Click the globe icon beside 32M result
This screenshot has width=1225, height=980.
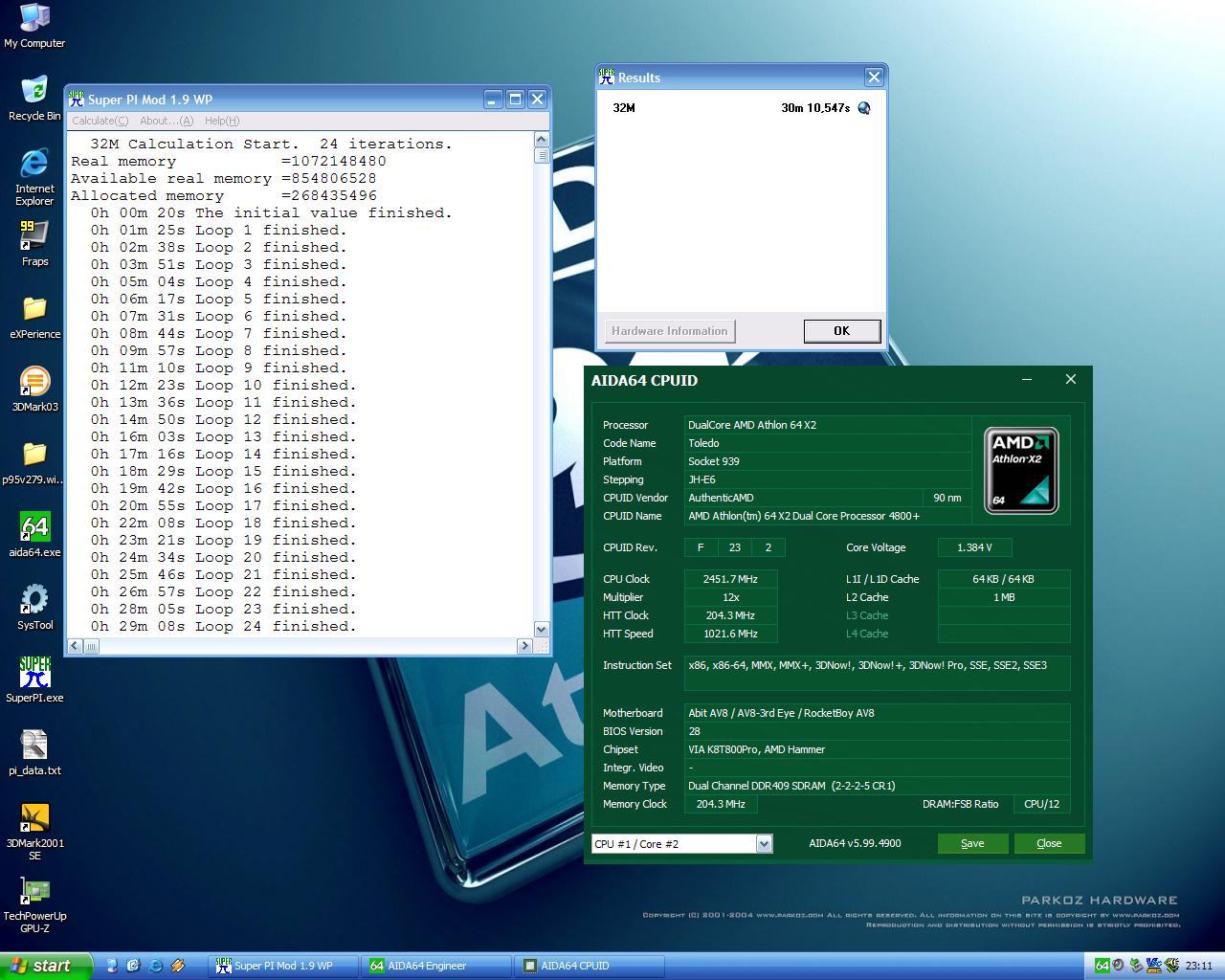coord(864,108)
